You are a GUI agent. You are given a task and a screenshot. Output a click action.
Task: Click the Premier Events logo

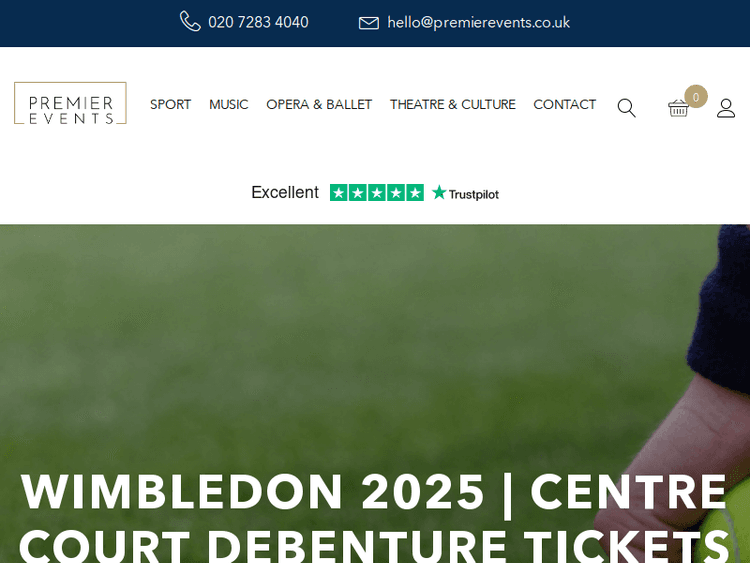(x=70, y=103)
